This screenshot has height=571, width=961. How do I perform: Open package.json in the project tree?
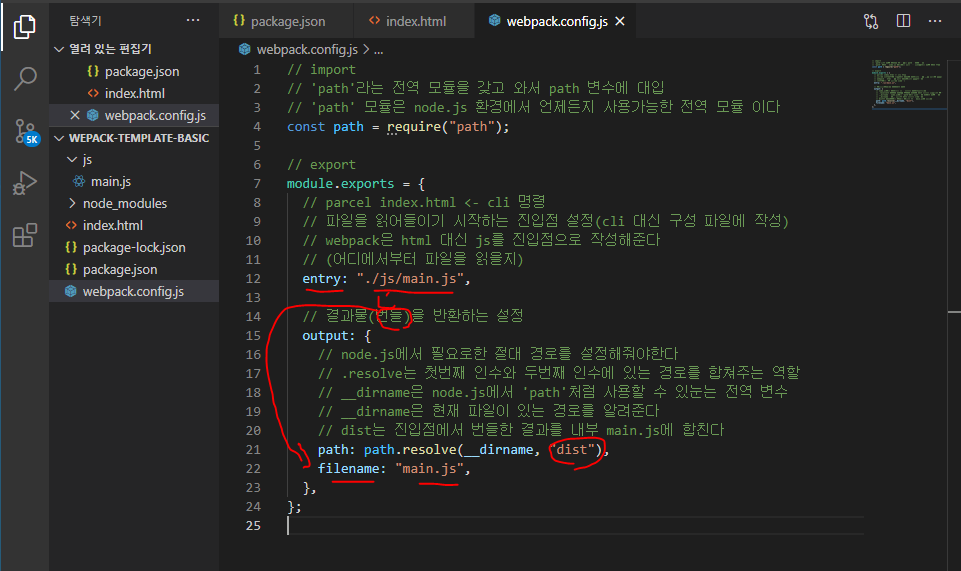coord(134,270)
